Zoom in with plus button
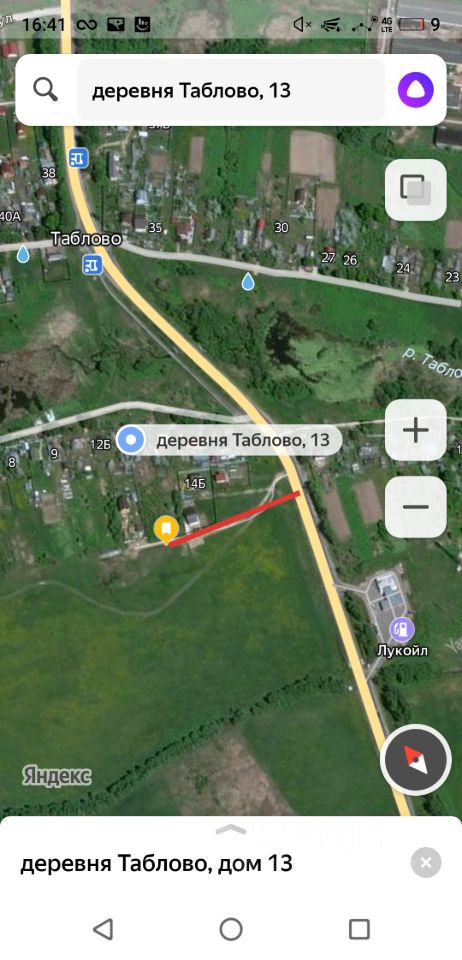Image resolution: width=462 pixels, height=960 pixels. 415,430
